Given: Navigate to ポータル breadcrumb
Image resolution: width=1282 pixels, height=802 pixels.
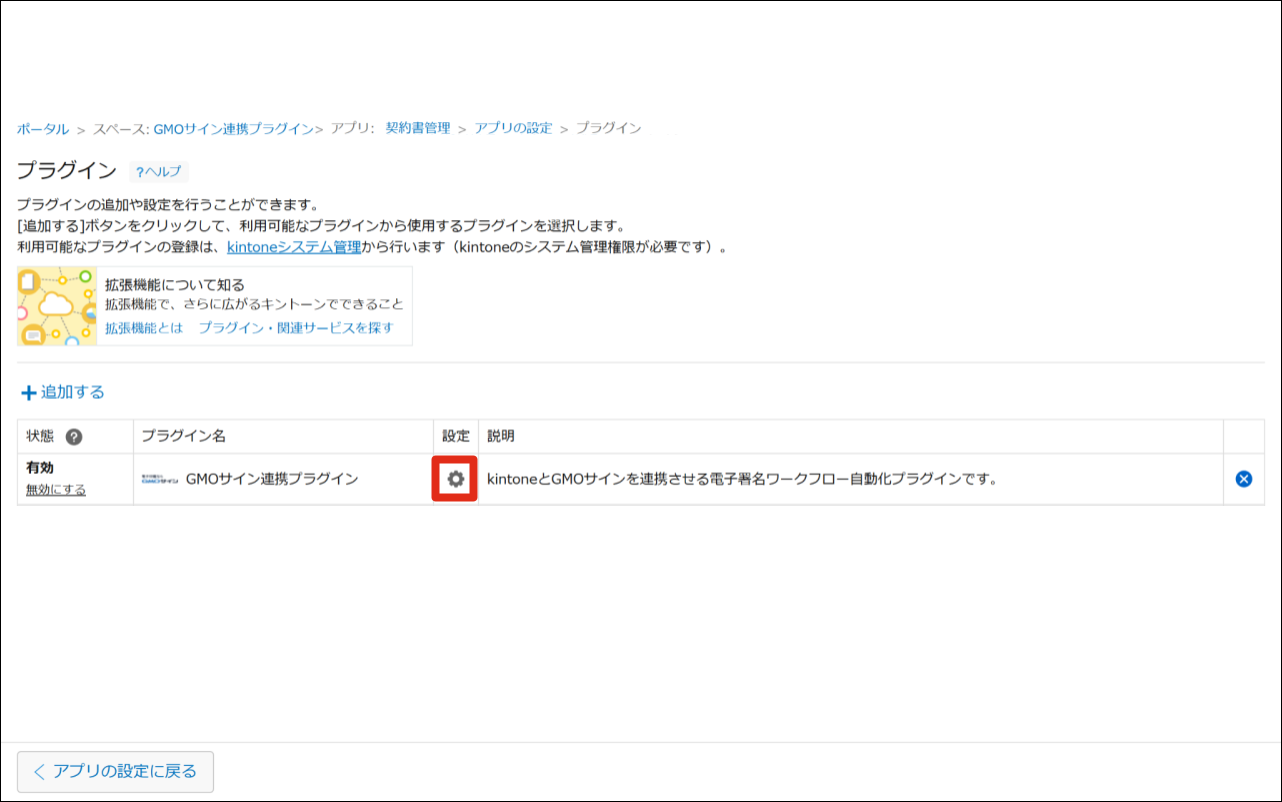Looking at the screenshot, I should (x=43, y=129).
